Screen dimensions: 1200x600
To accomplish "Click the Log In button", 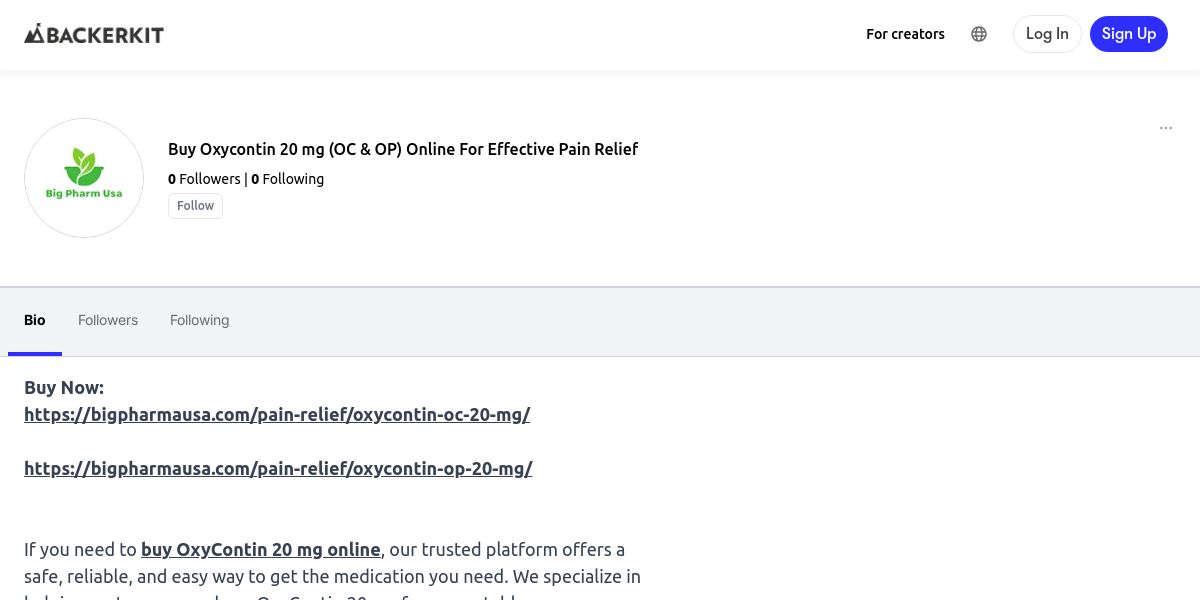I will [x=1047, y=34].
